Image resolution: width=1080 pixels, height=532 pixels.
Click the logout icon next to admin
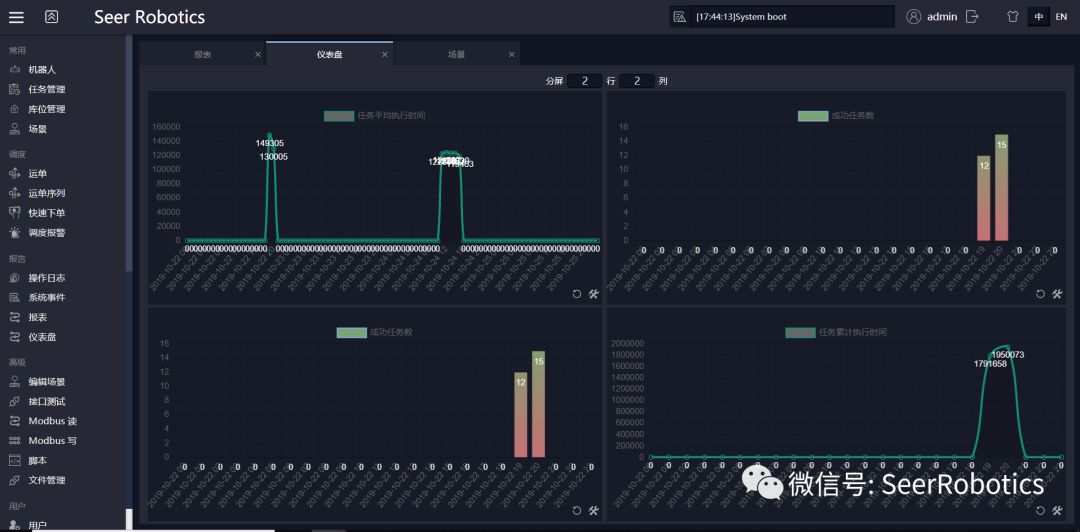point(972,17)
